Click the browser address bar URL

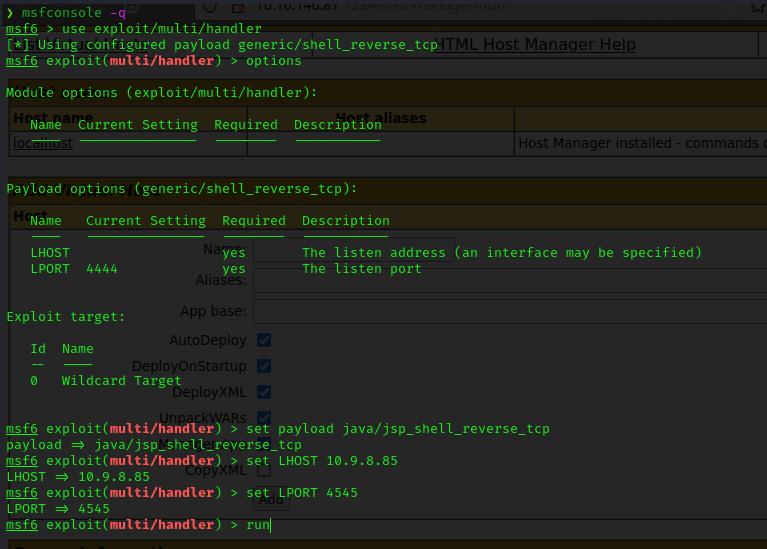(x=383, y=6)
